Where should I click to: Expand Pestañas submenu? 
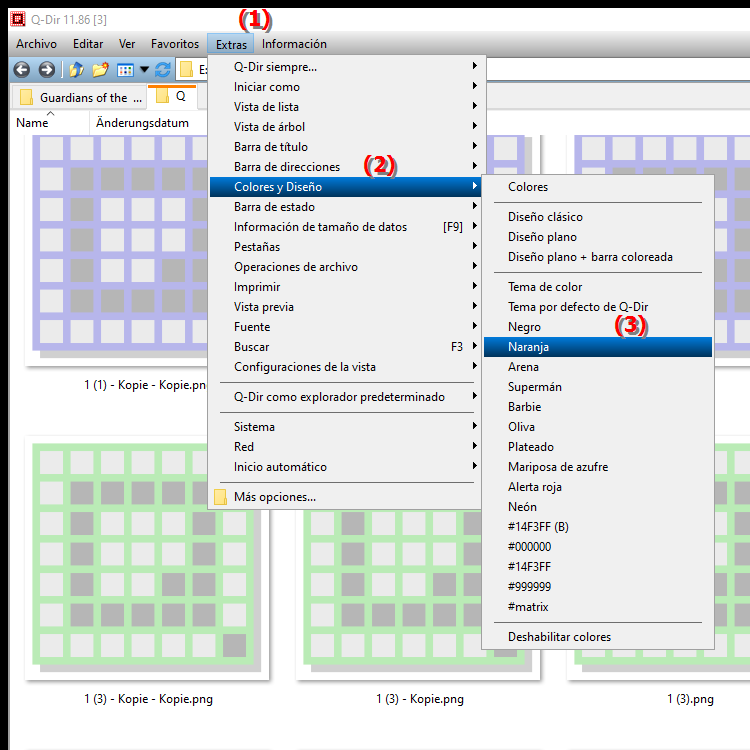(x=345, y=247)
